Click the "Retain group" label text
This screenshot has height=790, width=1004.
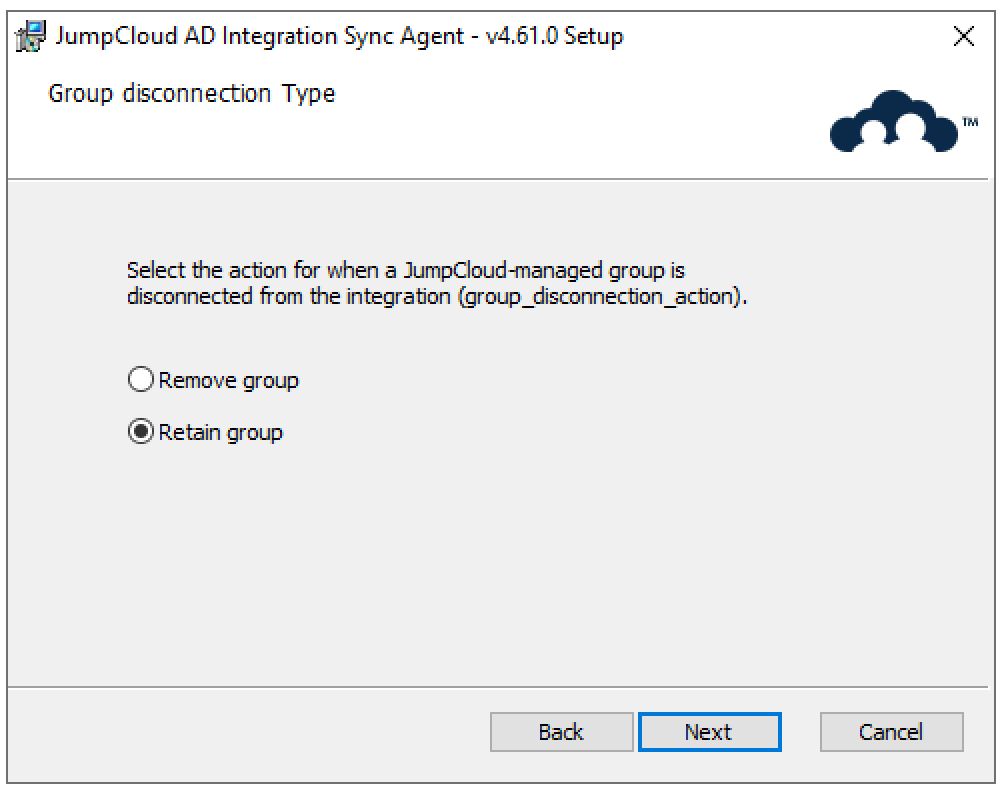[x=220, y=433]
